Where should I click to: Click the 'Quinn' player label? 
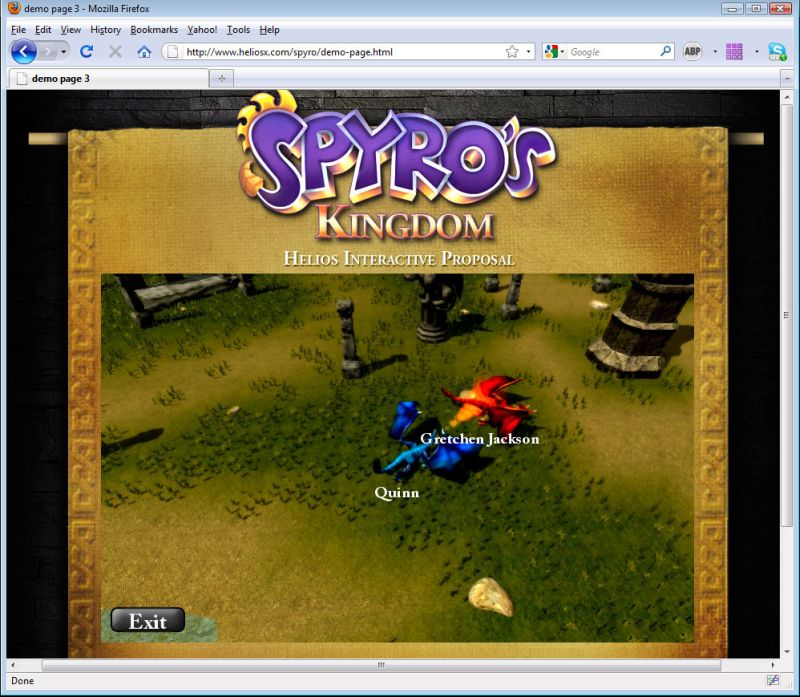click(x=397, y=493)
